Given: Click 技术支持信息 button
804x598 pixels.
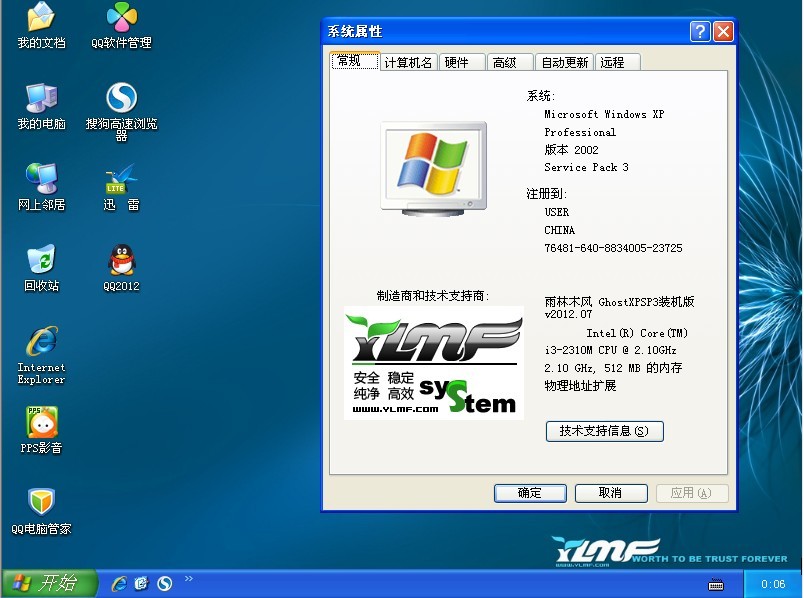Looking at the screenshot, I should [605, 431].
